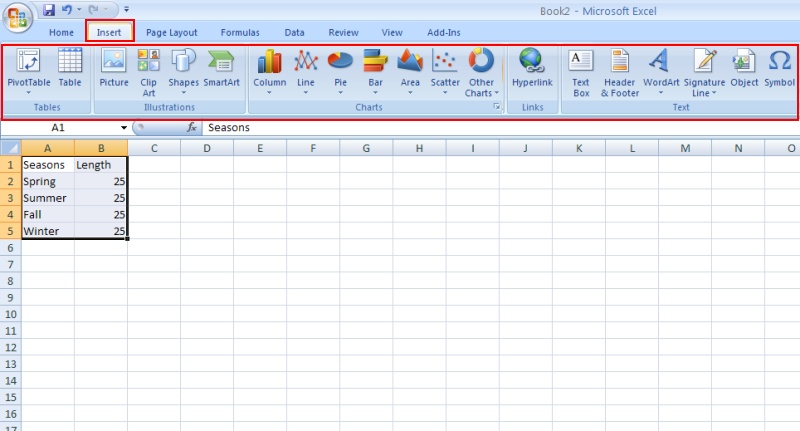This screenshot has width=800, height=431.
Task: Click the Redo arrow icon
Action: [93, 10]
